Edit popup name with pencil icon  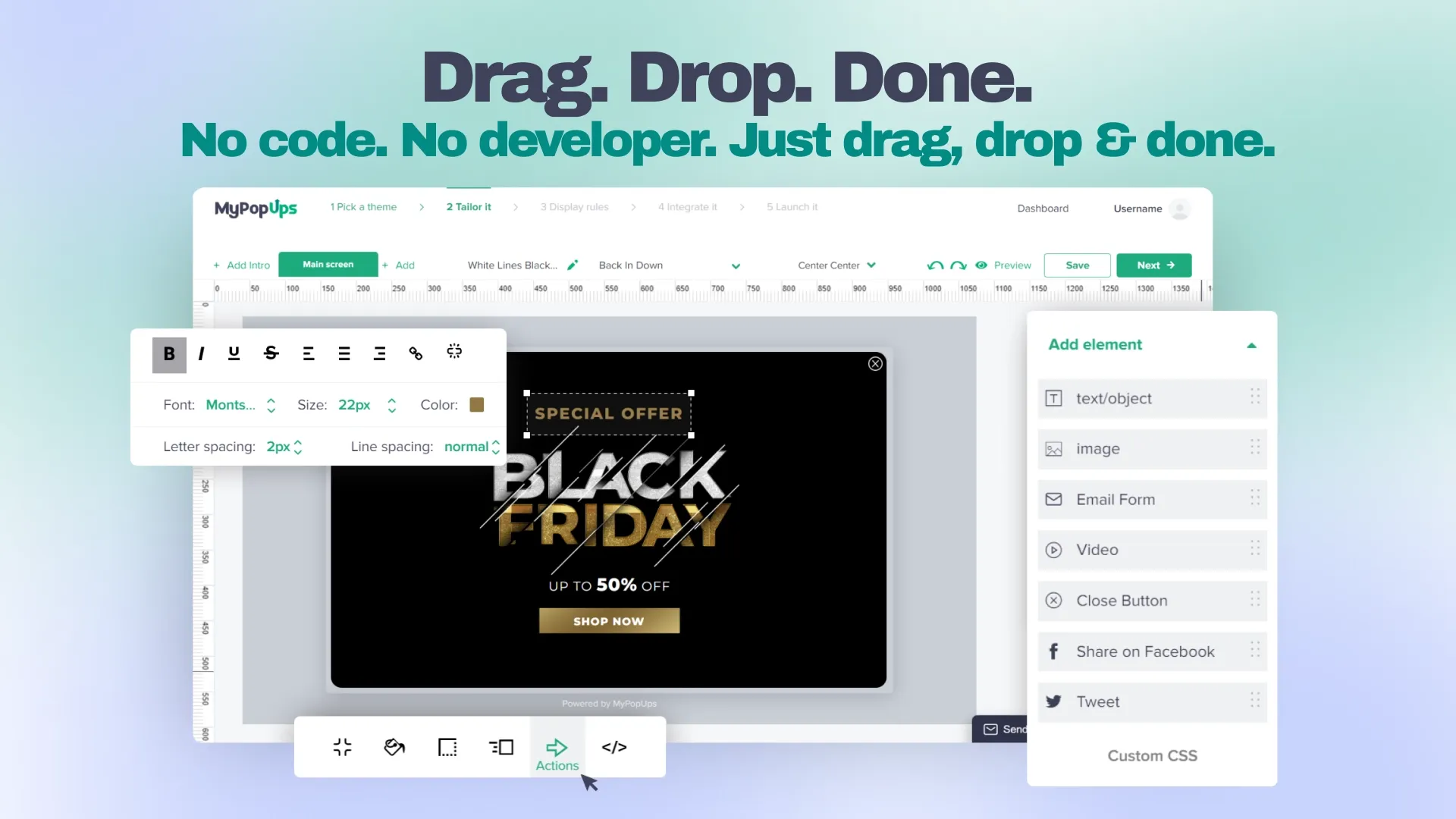tap(573, 265)
